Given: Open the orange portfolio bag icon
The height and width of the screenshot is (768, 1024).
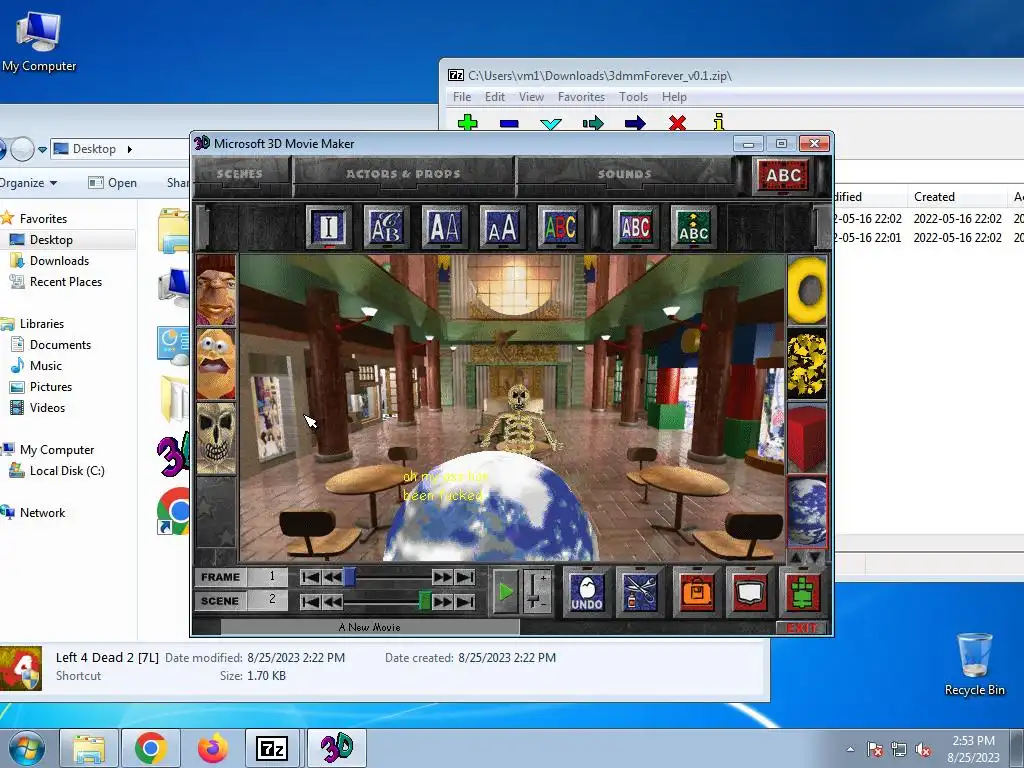Looking at the screenshot, I should pyautogui.click(x=697, y=592).
